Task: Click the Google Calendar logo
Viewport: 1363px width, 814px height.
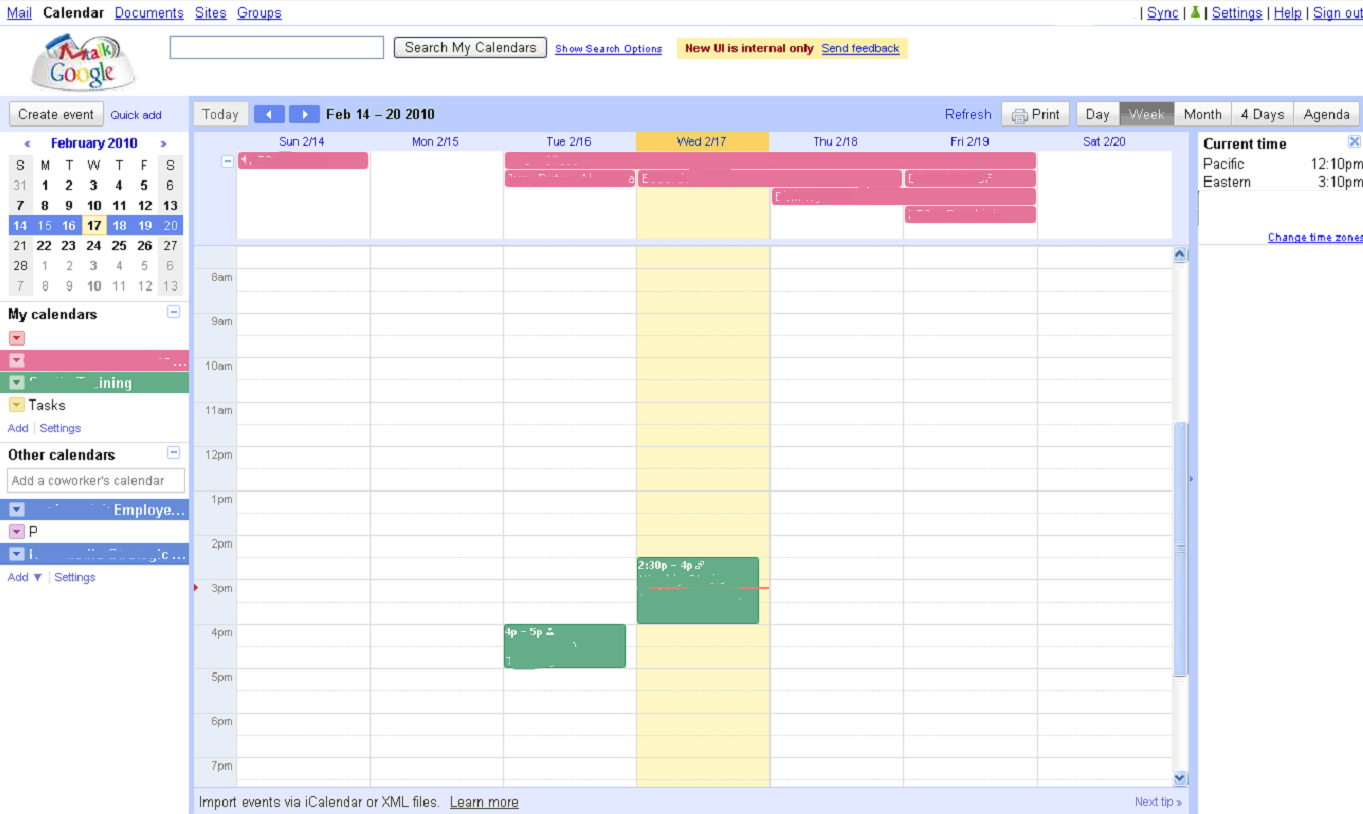Action: pos(84,63)
